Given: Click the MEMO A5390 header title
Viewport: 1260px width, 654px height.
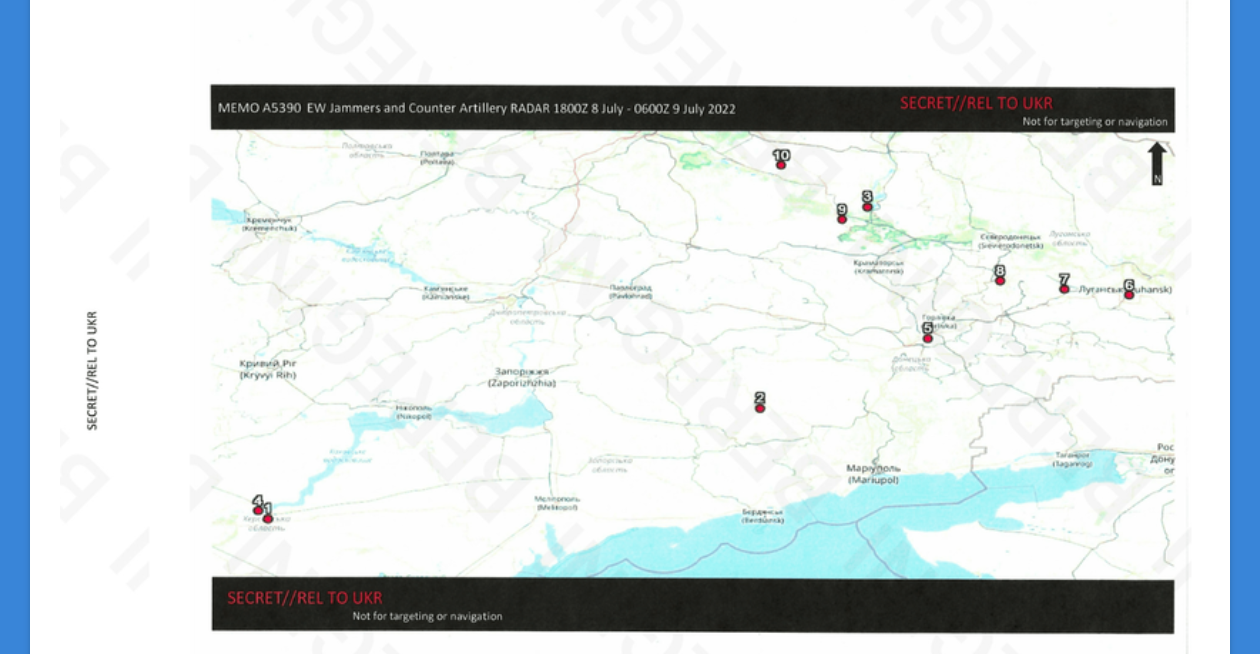Looking at the screenshot, I should [x=477, y=108].
